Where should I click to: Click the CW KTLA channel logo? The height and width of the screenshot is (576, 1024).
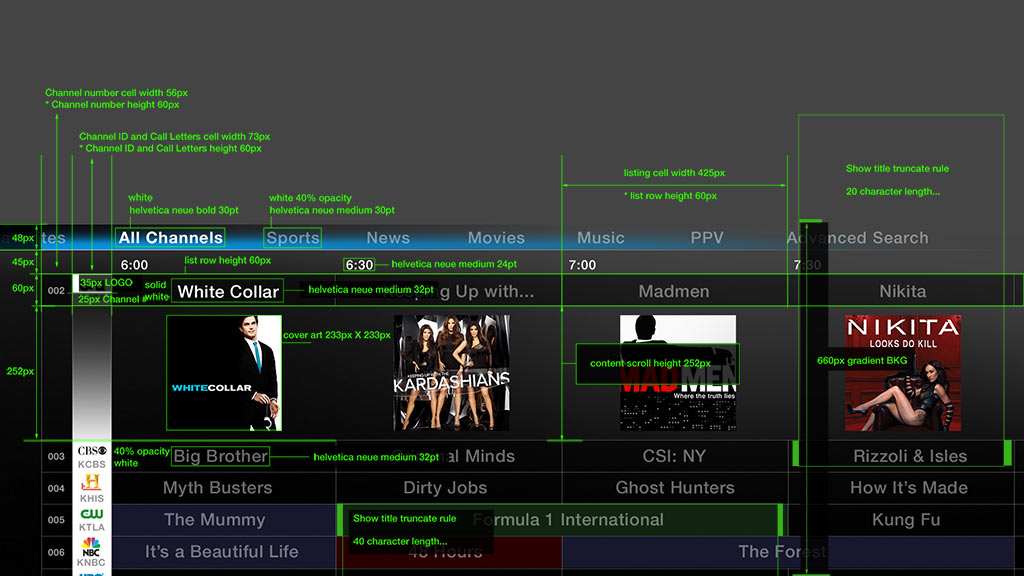91,514
